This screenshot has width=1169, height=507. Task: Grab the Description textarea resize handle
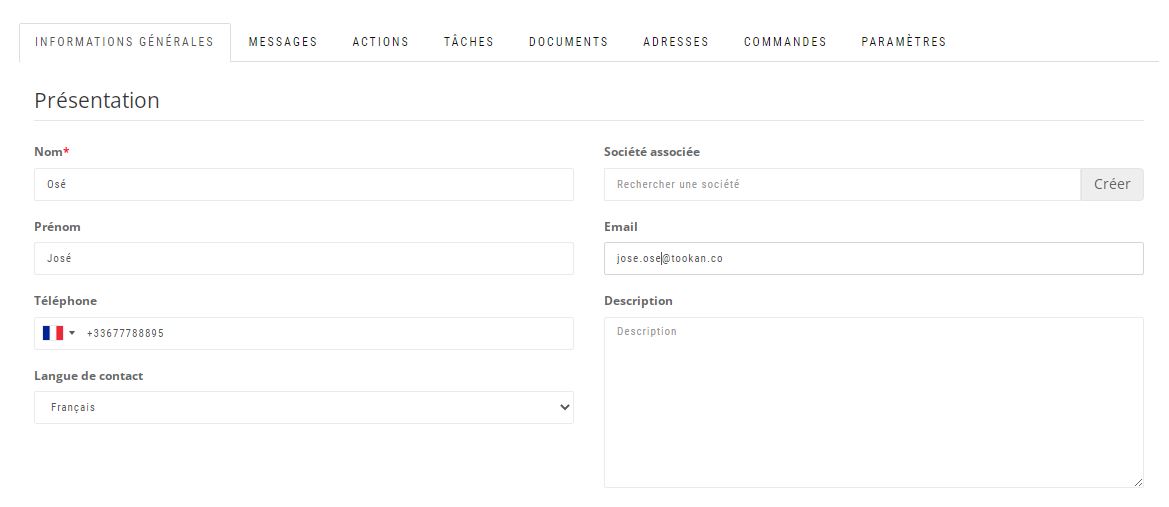pos(1138,482)
